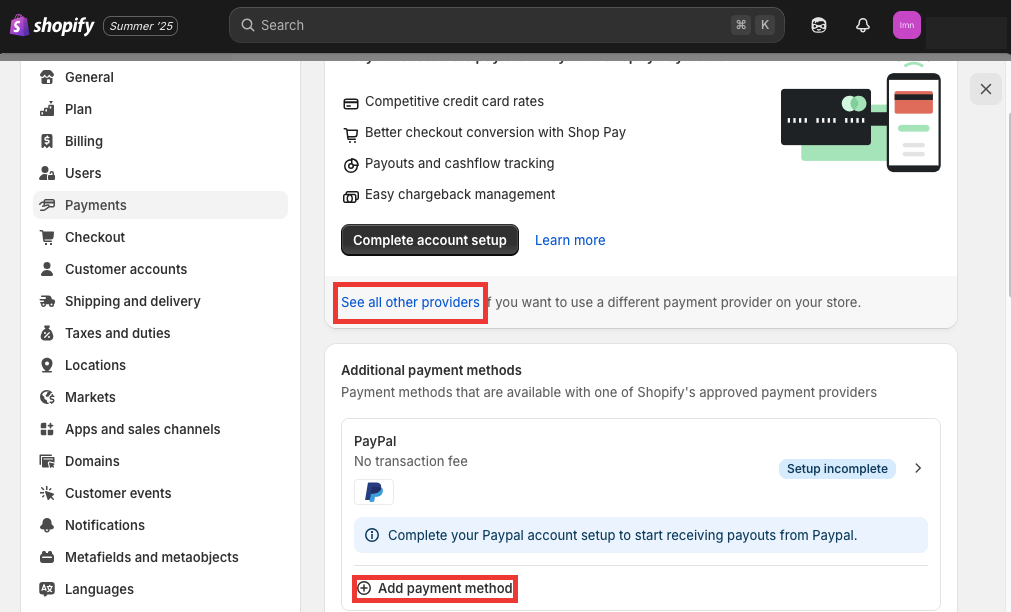Click the Users people icon
Screen dimensions: 1011x612
click(x=47, y=173)
